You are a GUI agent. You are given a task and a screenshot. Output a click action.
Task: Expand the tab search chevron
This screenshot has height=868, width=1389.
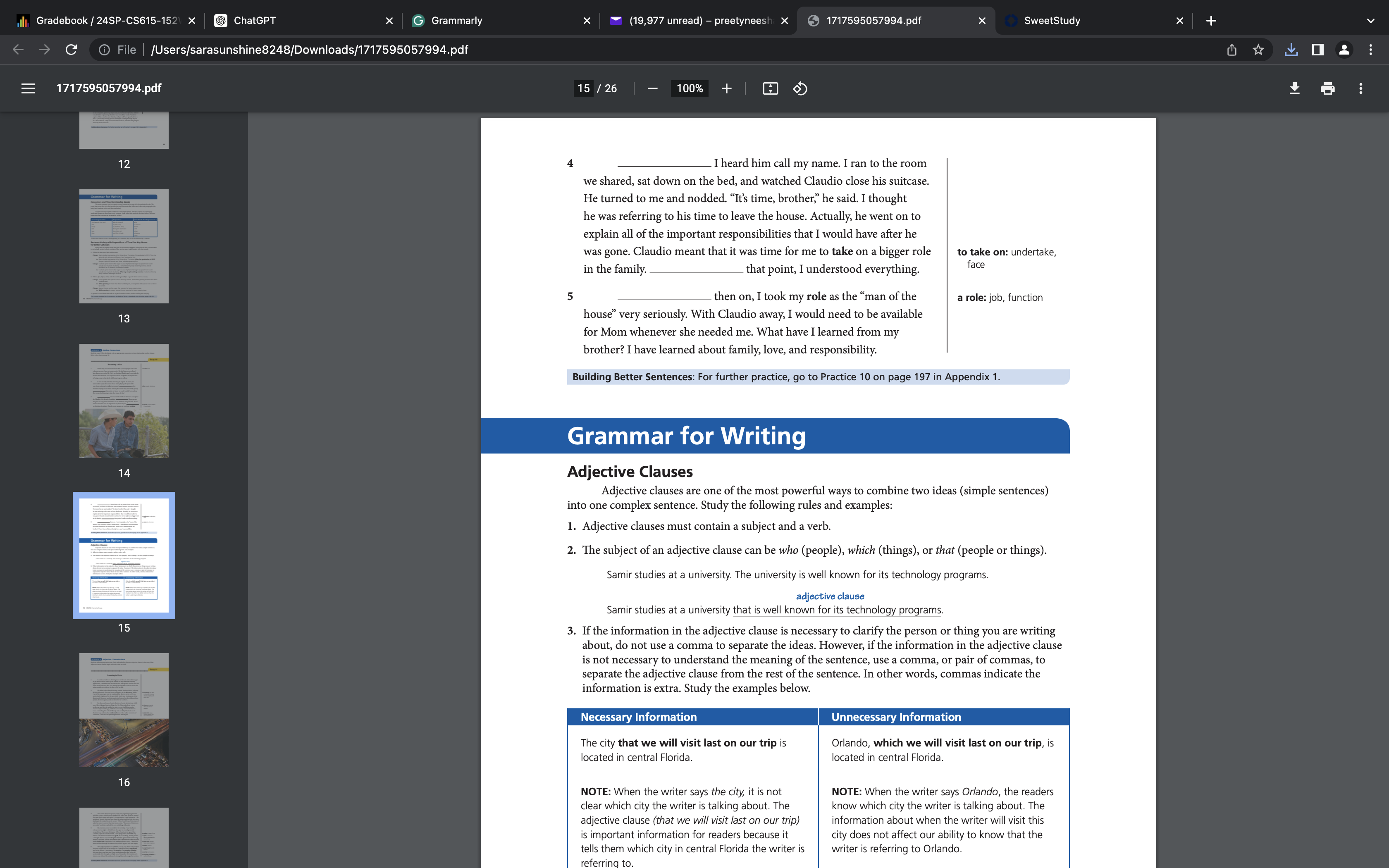[1371, 21]
